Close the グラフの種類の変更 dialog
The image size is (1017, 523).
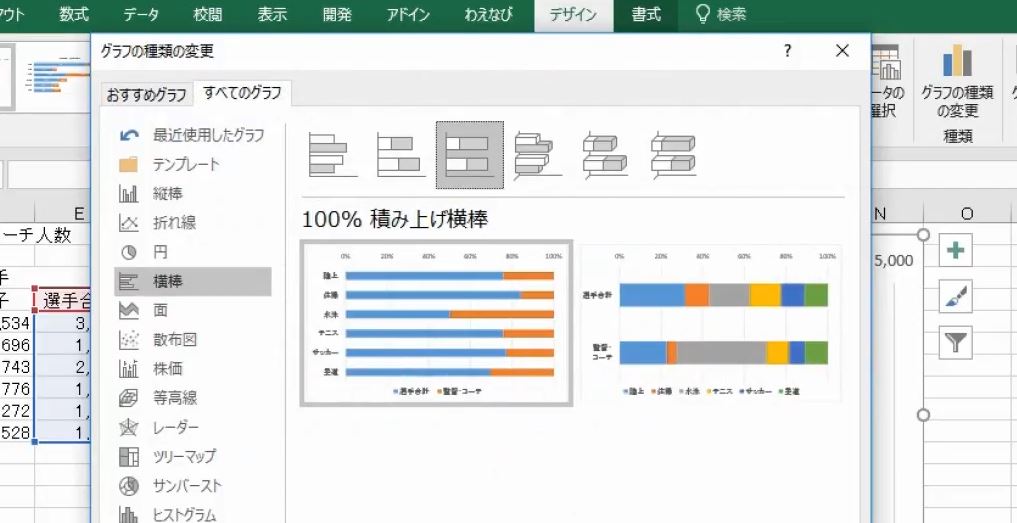pyautogui.click(x=843, y=51)
